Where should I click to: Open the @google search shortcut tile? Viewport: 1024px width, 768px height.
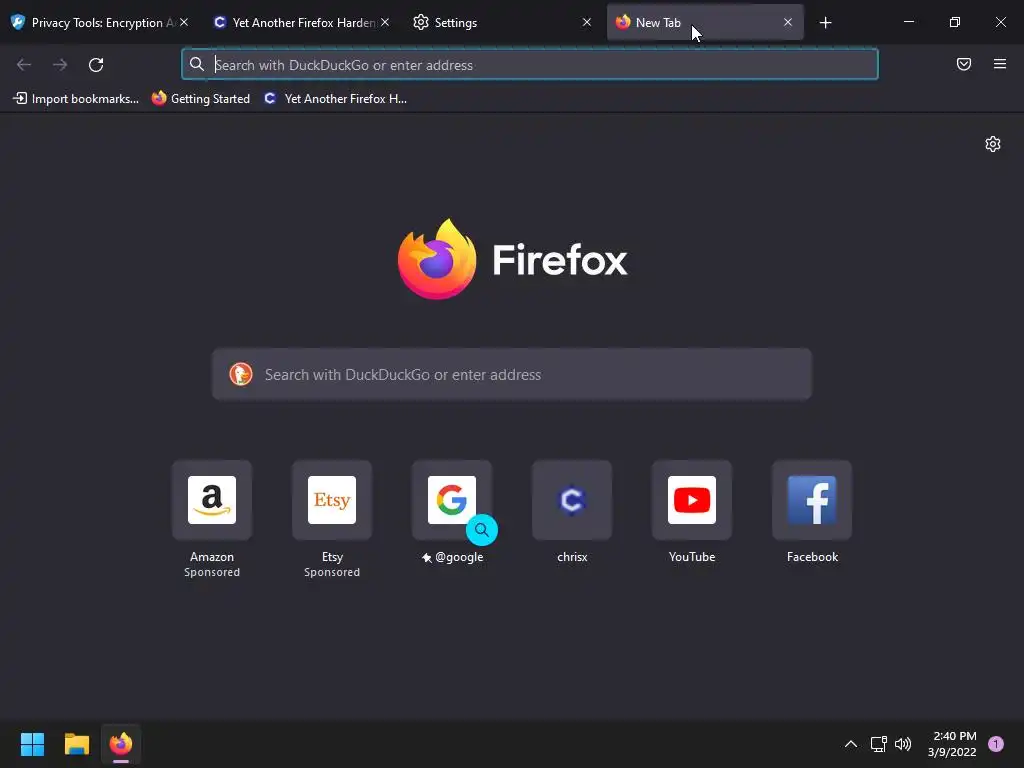[x=452, y=500]
